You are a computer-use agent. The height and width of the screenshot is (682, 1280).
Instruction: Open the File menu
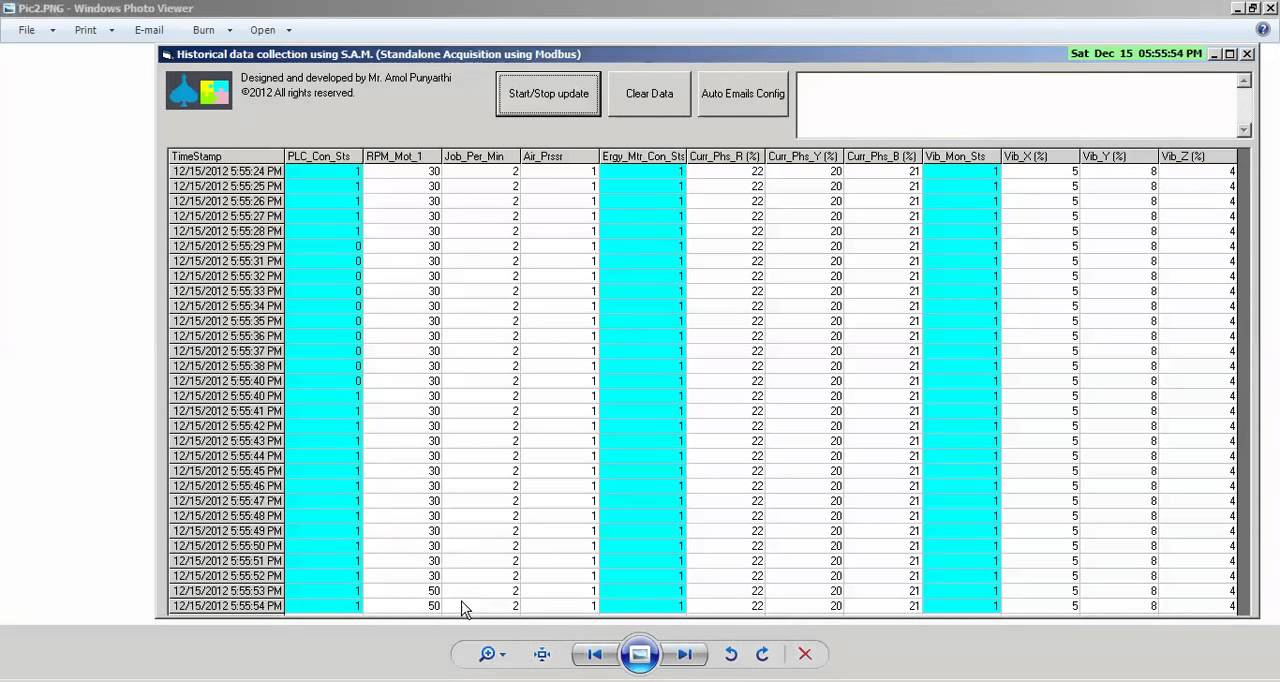27,30
